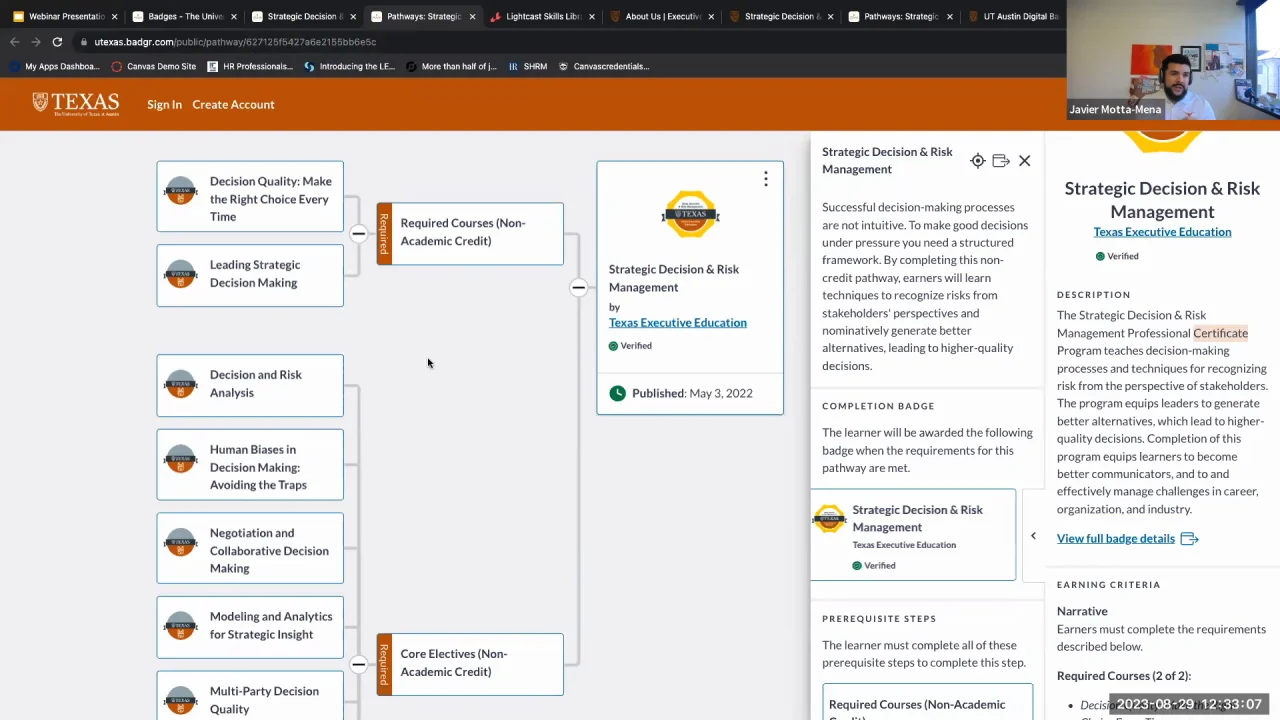Viewport: 1280px width, 720px height.
Task: Click the Texas university logo
Action: coord(75,104)
